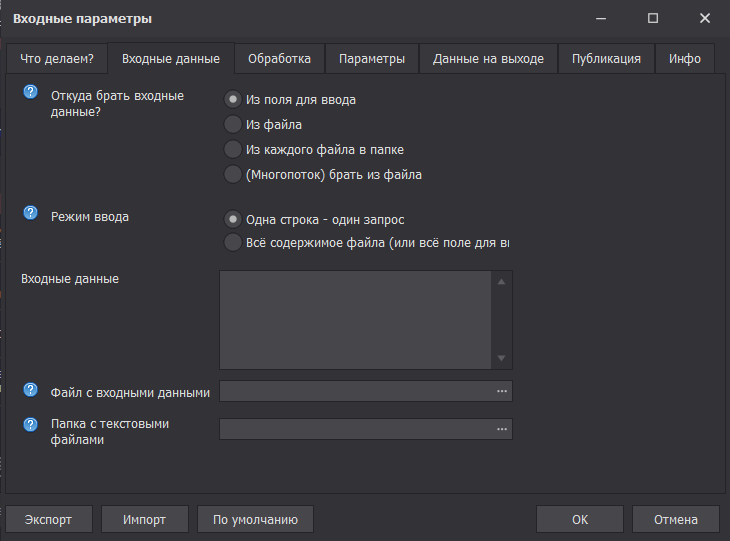
Task: Select 'Одна строка - один запрос' mode
Action: click(x=233, y=219)
